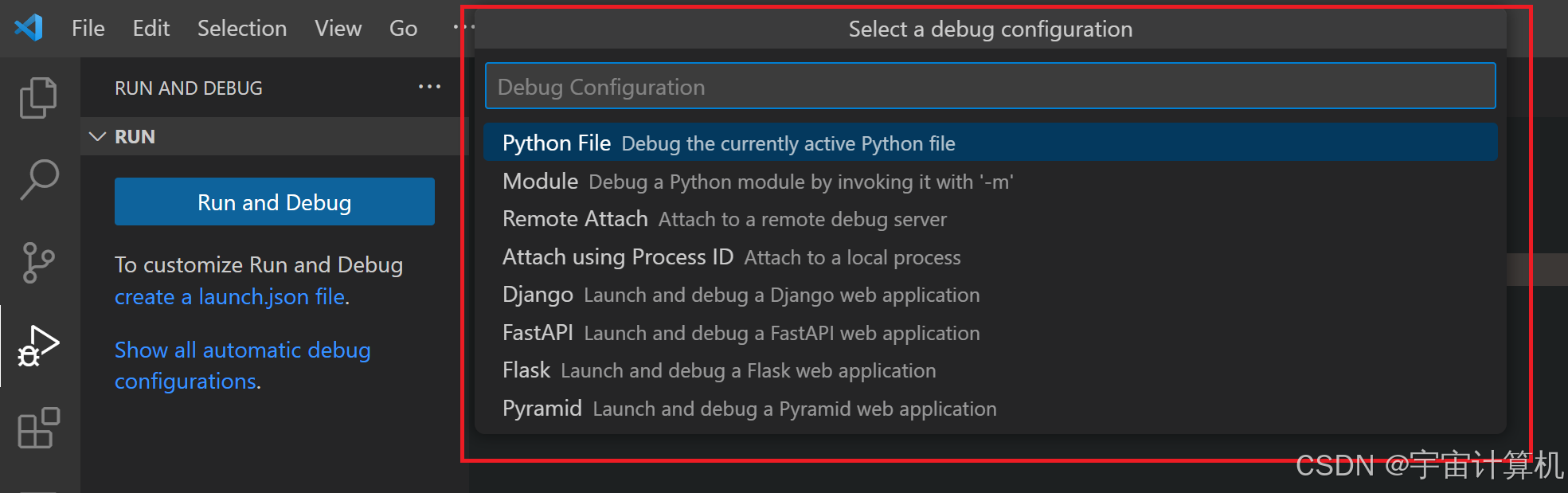The height and width of the screenshot is (493, 1568).
Task: Open the Go menu
Action: pos(403,29)
